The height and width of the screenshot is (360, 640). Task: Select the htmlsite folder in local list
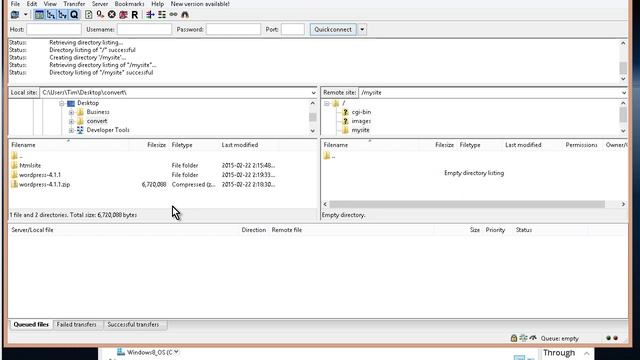(30, 165)
